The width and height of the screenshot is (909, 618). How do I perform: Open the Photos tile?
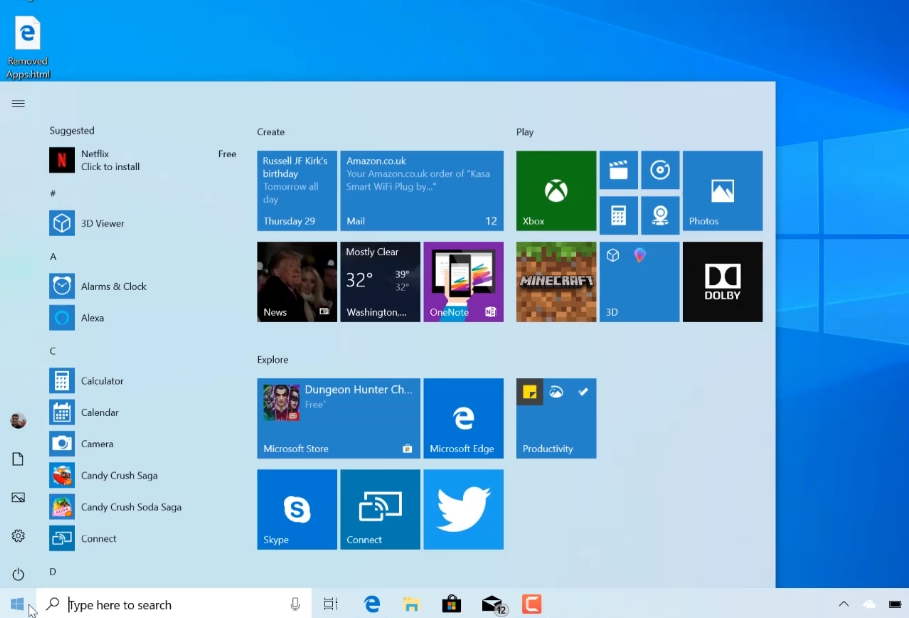(722, 191)
